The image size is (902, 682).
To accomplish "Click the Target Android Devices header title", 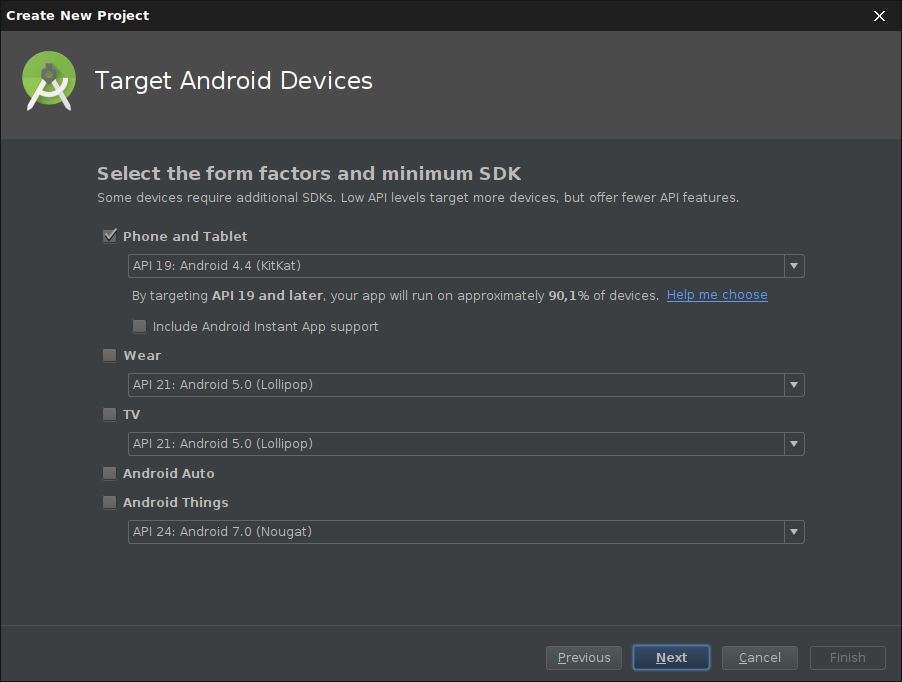I will [x=234, y=81].
